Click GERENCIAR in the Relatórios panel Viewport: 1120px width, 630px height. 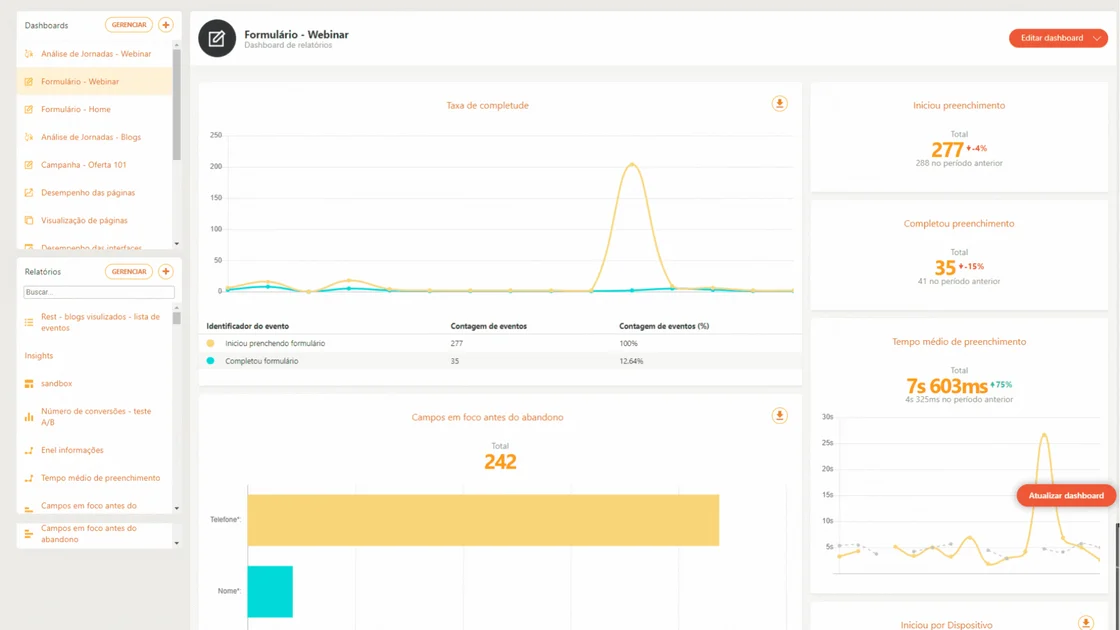tap(129, 271)
